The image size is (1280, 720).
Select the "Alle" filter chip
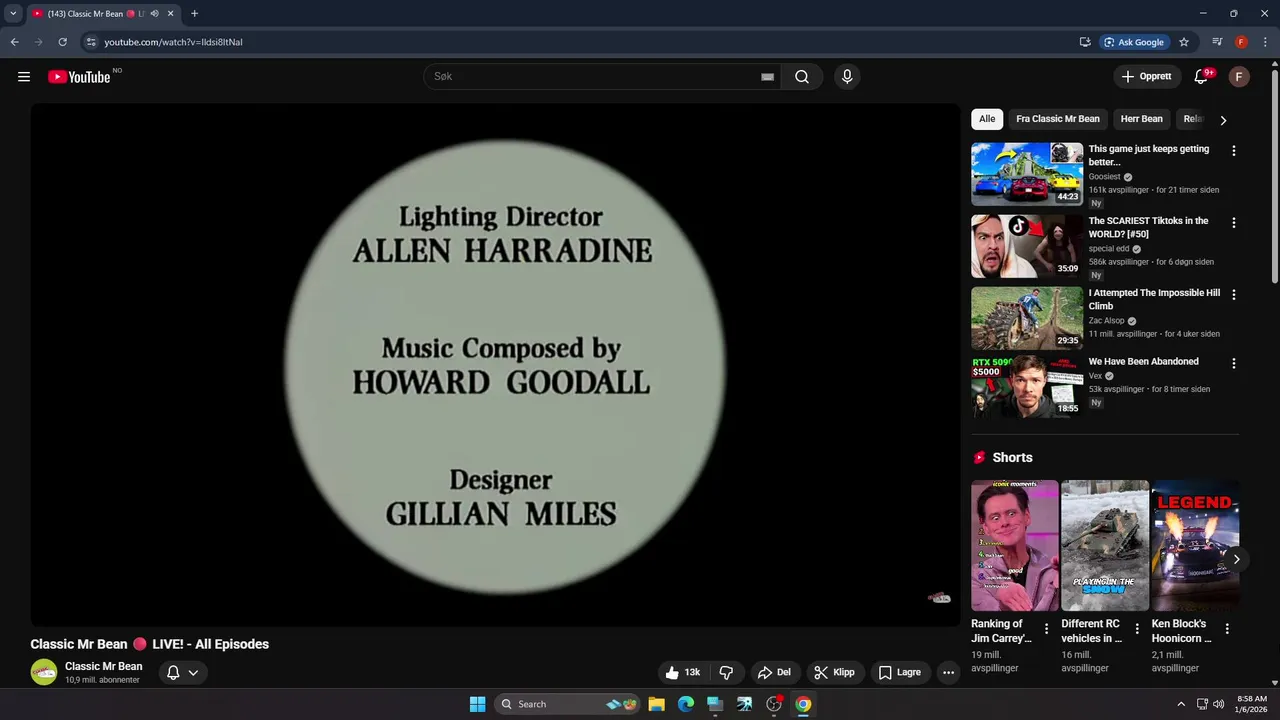point(987,119)
